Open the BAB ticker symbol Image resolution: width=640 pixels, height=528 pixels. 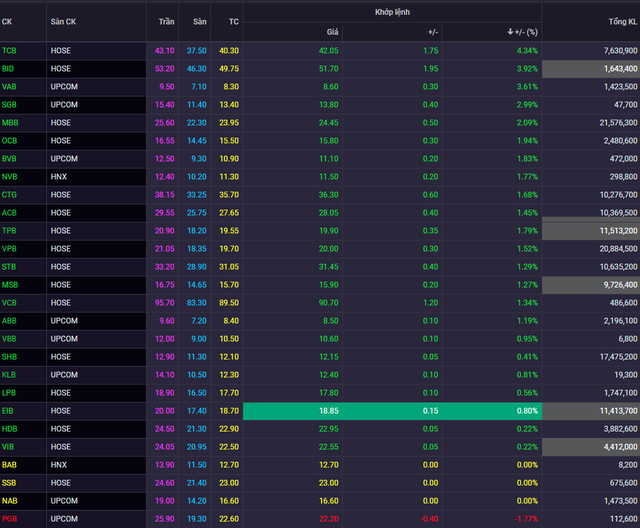click(9, 465)
